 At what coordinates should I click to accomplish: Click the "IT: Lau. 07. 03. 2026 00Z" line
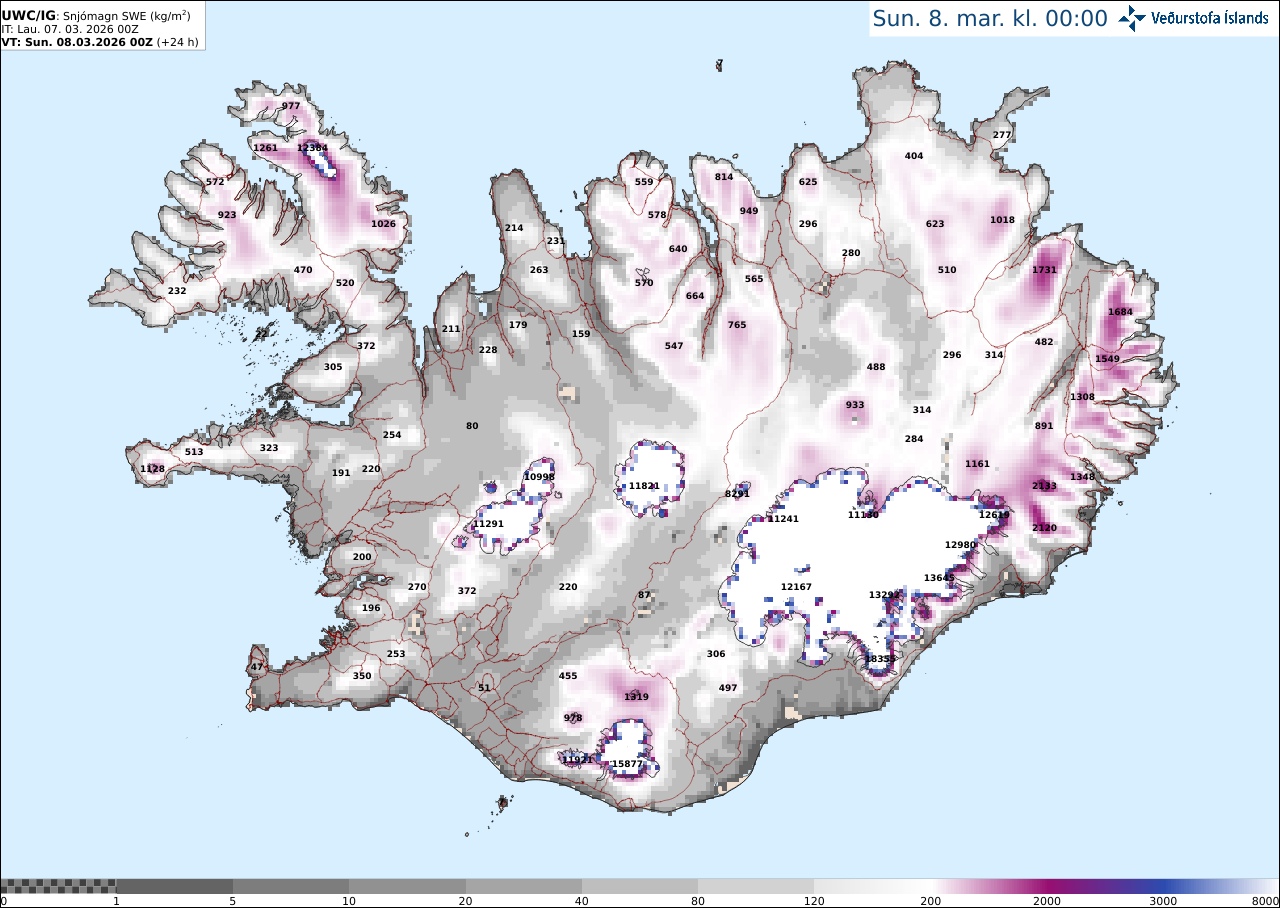[70, 30]
